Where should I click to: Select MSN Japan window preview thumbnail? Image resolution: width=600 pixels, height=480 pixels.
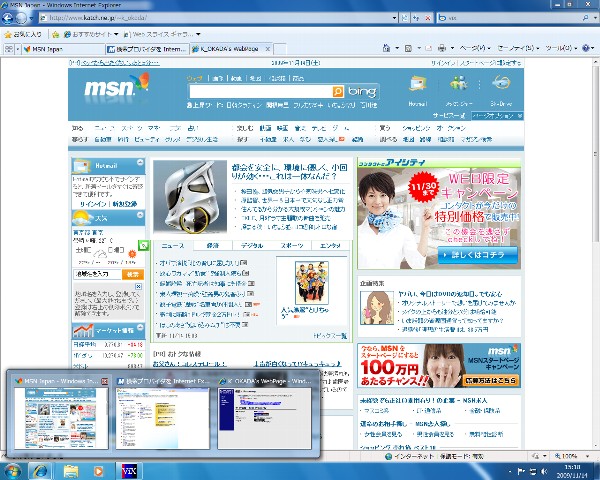coord(61,418)
